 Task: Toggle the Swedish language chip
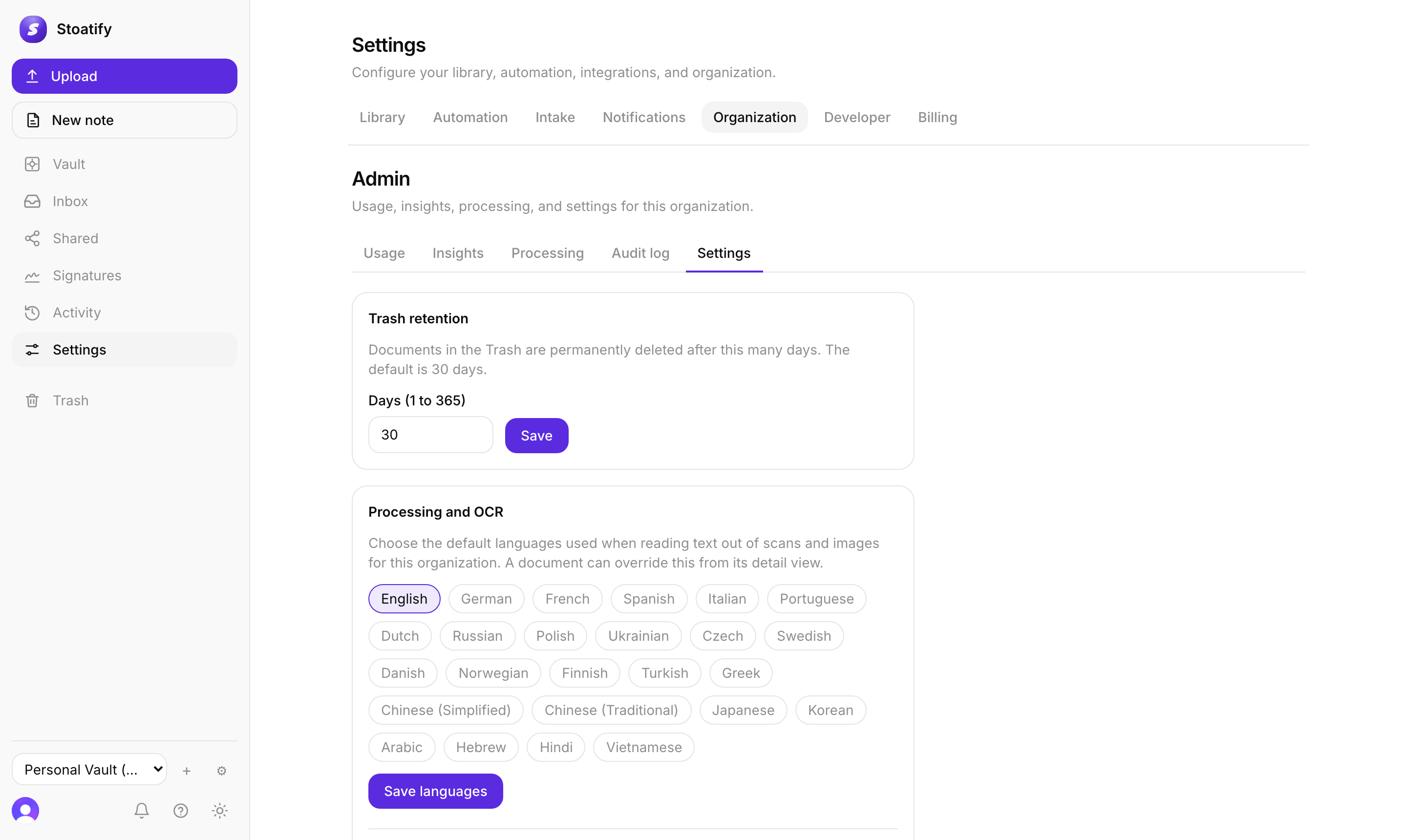(x=804, y=636)
